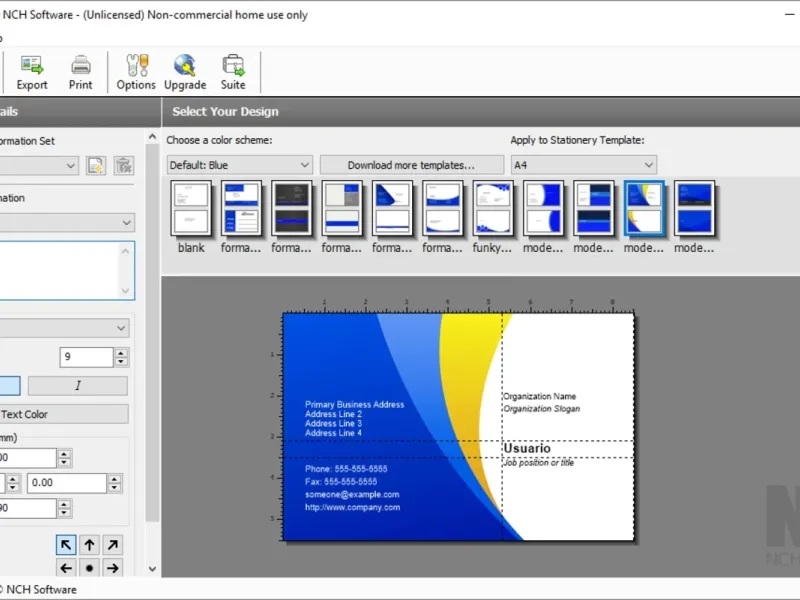Click the font size field showing 9

[86, 357]
